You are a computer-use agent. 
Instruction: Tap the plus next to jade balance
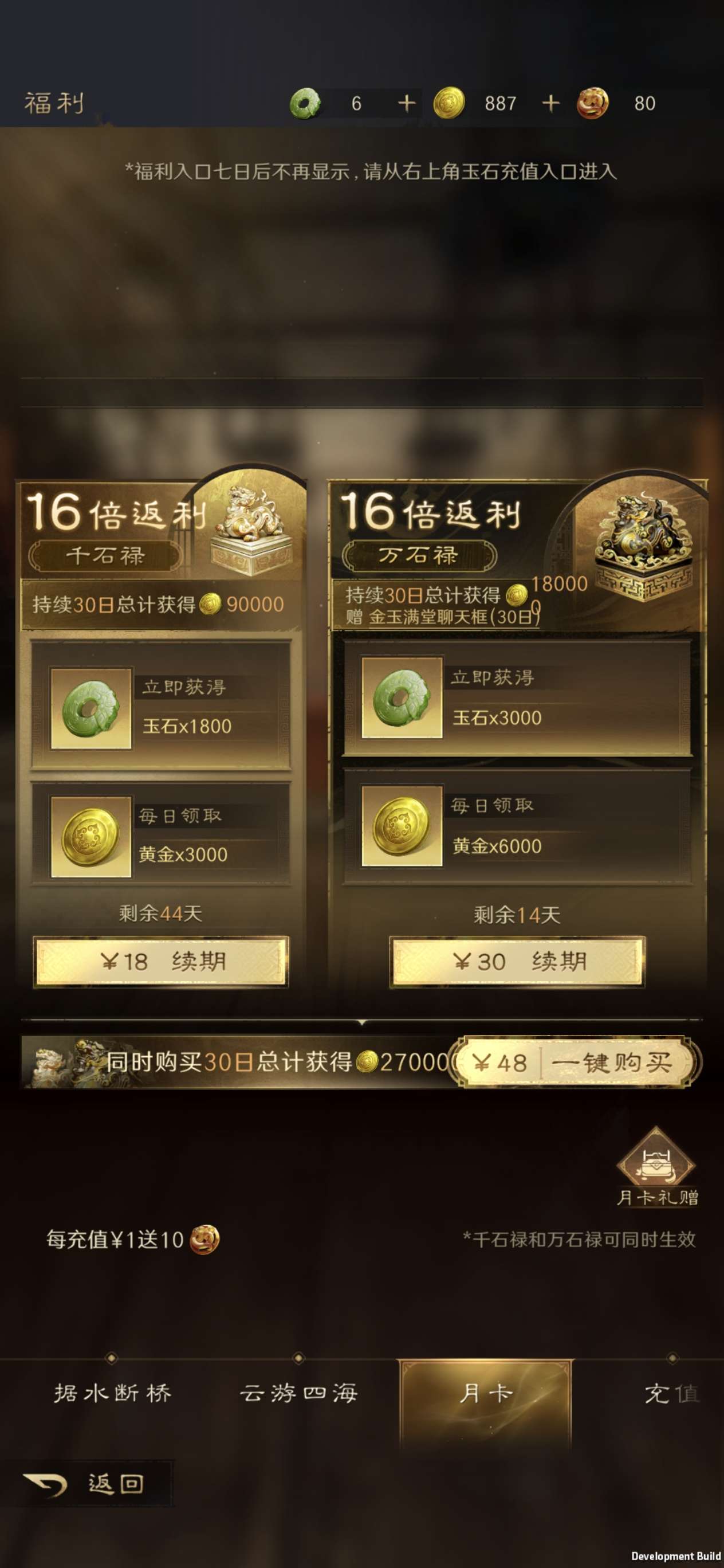point(407,103)
